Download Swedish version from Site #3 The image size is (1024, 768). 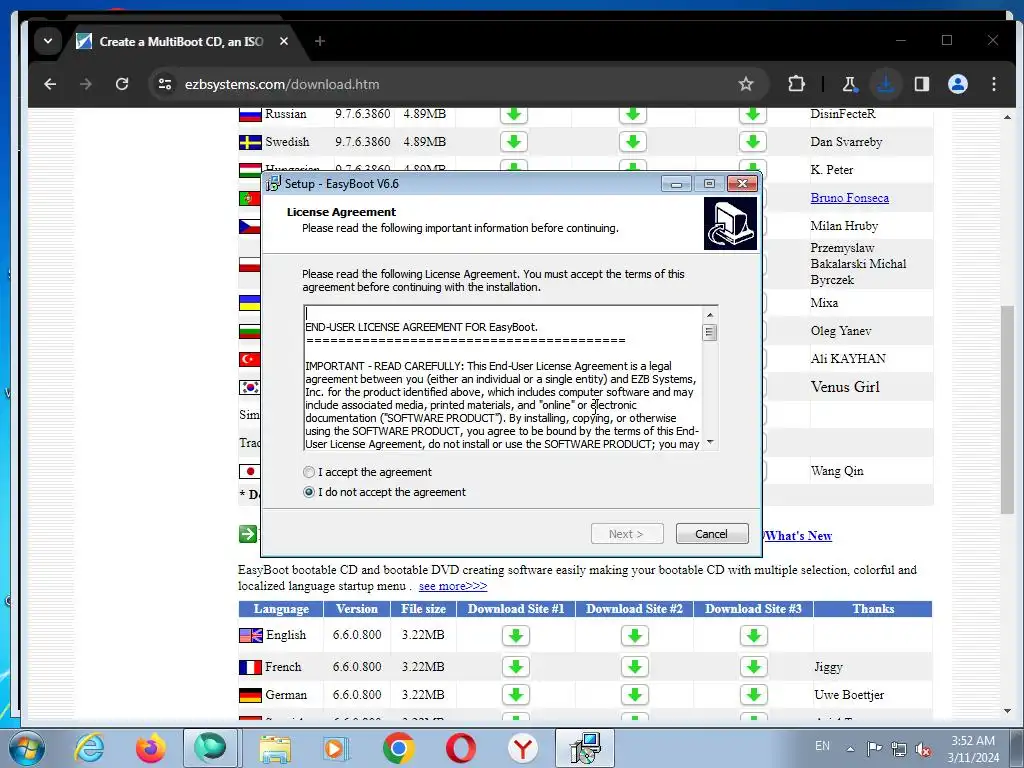(x=752, y=142)
